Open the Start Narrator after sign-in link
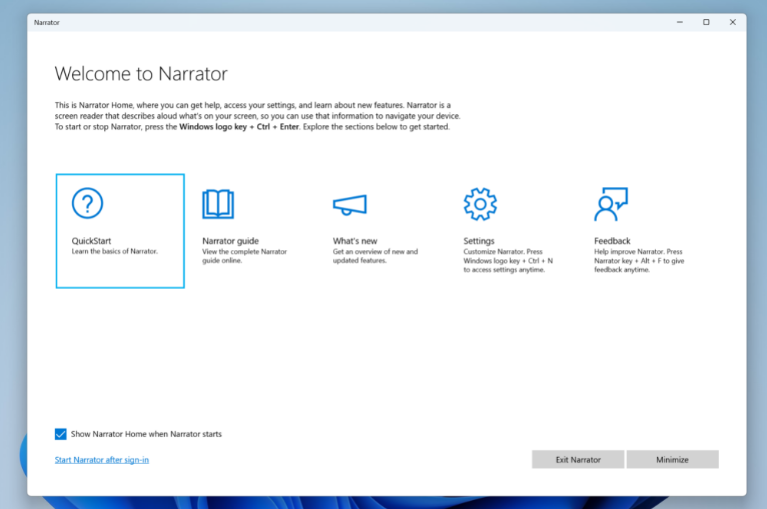Screen dimensions: 767x509 [102, 460]
